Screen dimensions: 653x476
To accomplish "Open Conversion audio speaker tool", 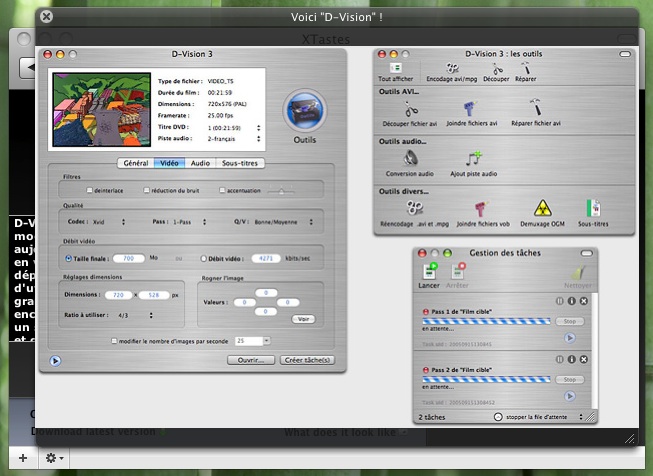I will coord(410,159).
